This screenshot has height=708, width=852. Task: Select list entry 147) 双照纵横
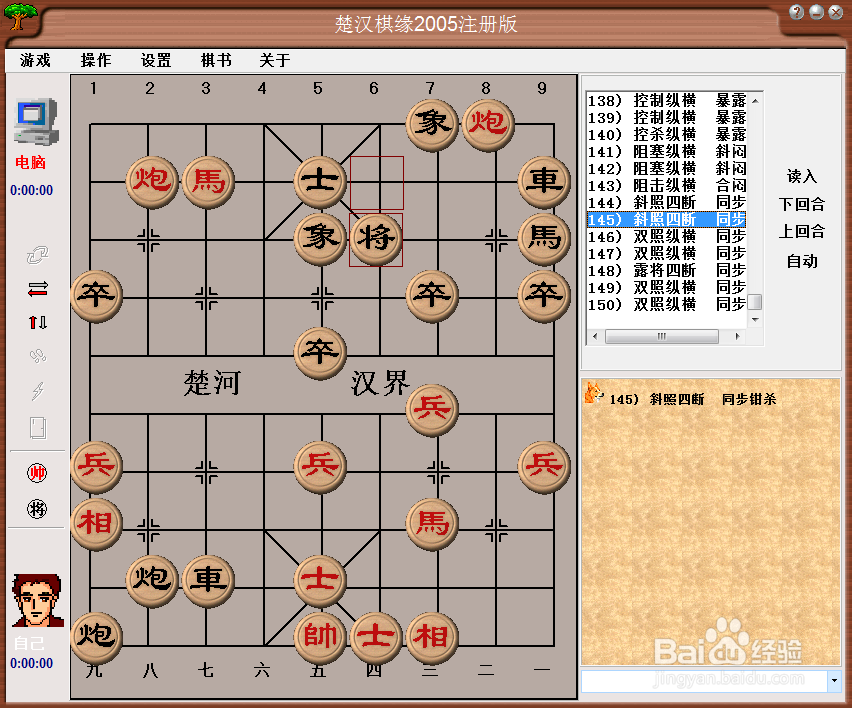coord(667,253)
